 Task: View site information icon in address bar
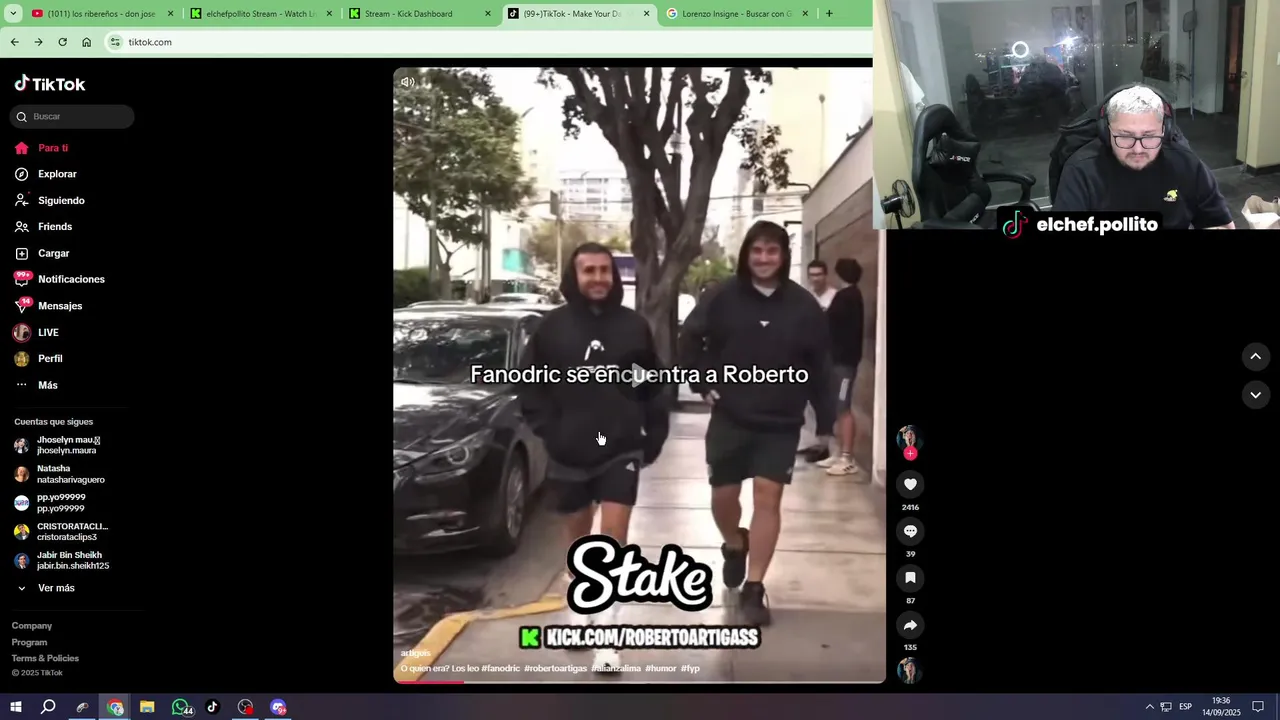click(115, 42)
